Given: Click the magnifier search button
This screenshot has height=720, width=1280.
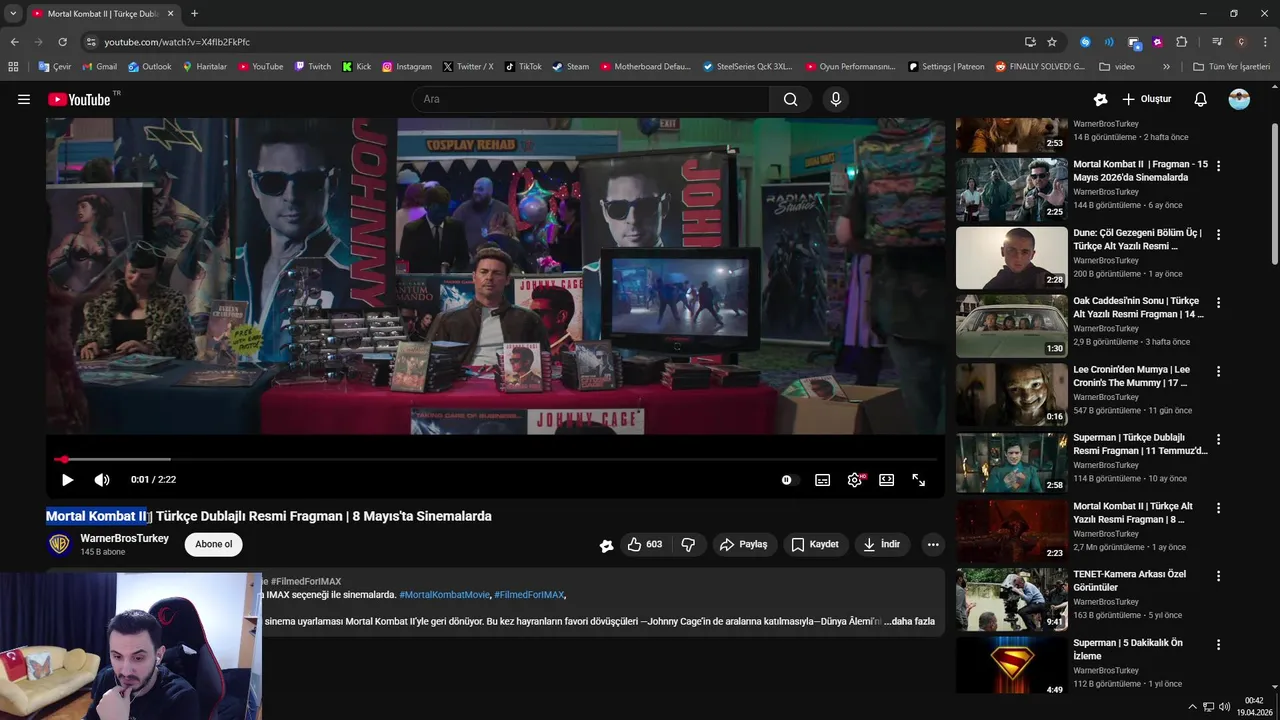Looking at the screenshot, I should [x=791, y=99].
